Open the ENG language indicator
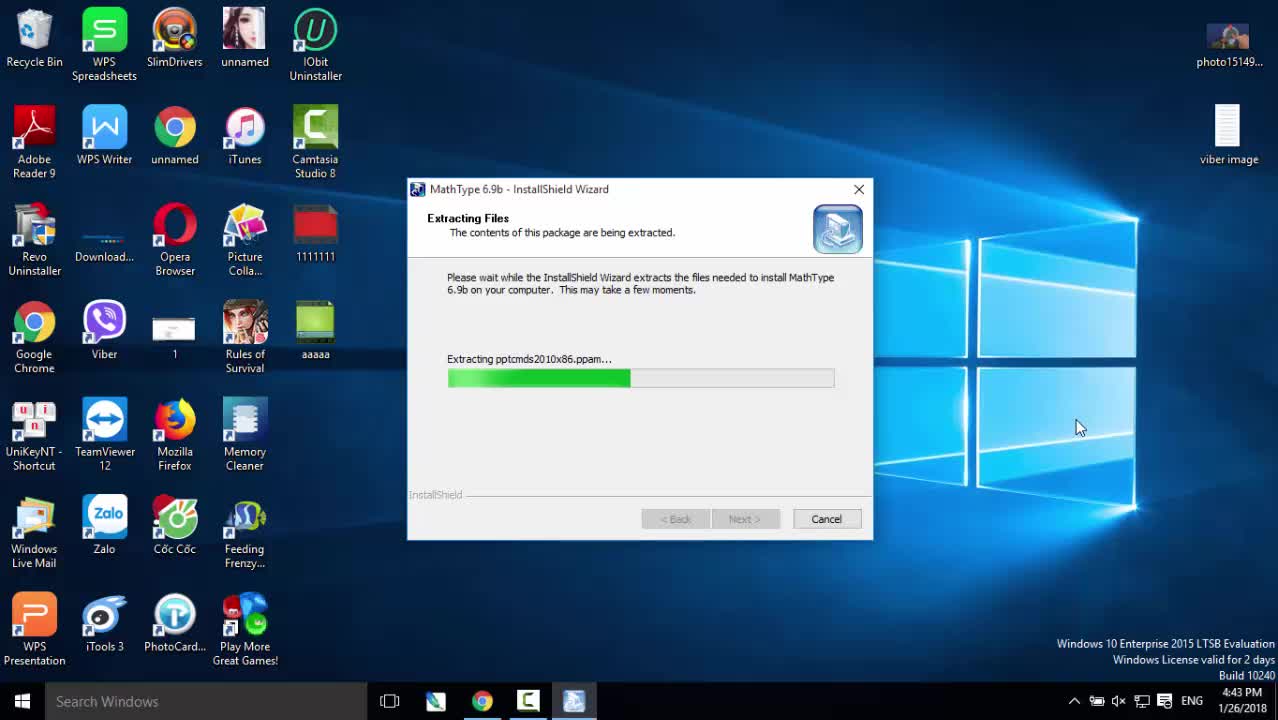 point(1192,701)
